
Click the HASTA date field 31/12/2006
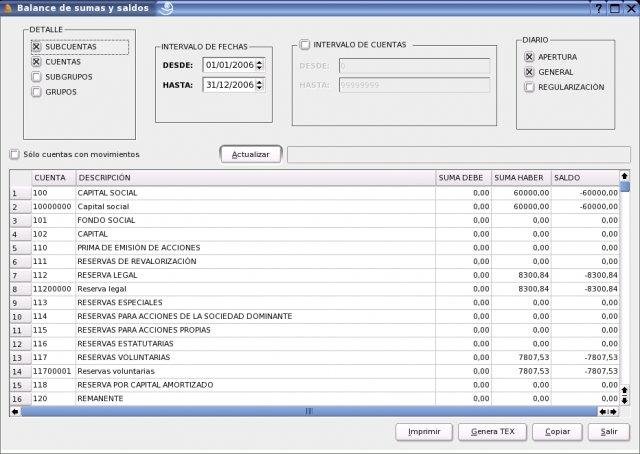229,85
